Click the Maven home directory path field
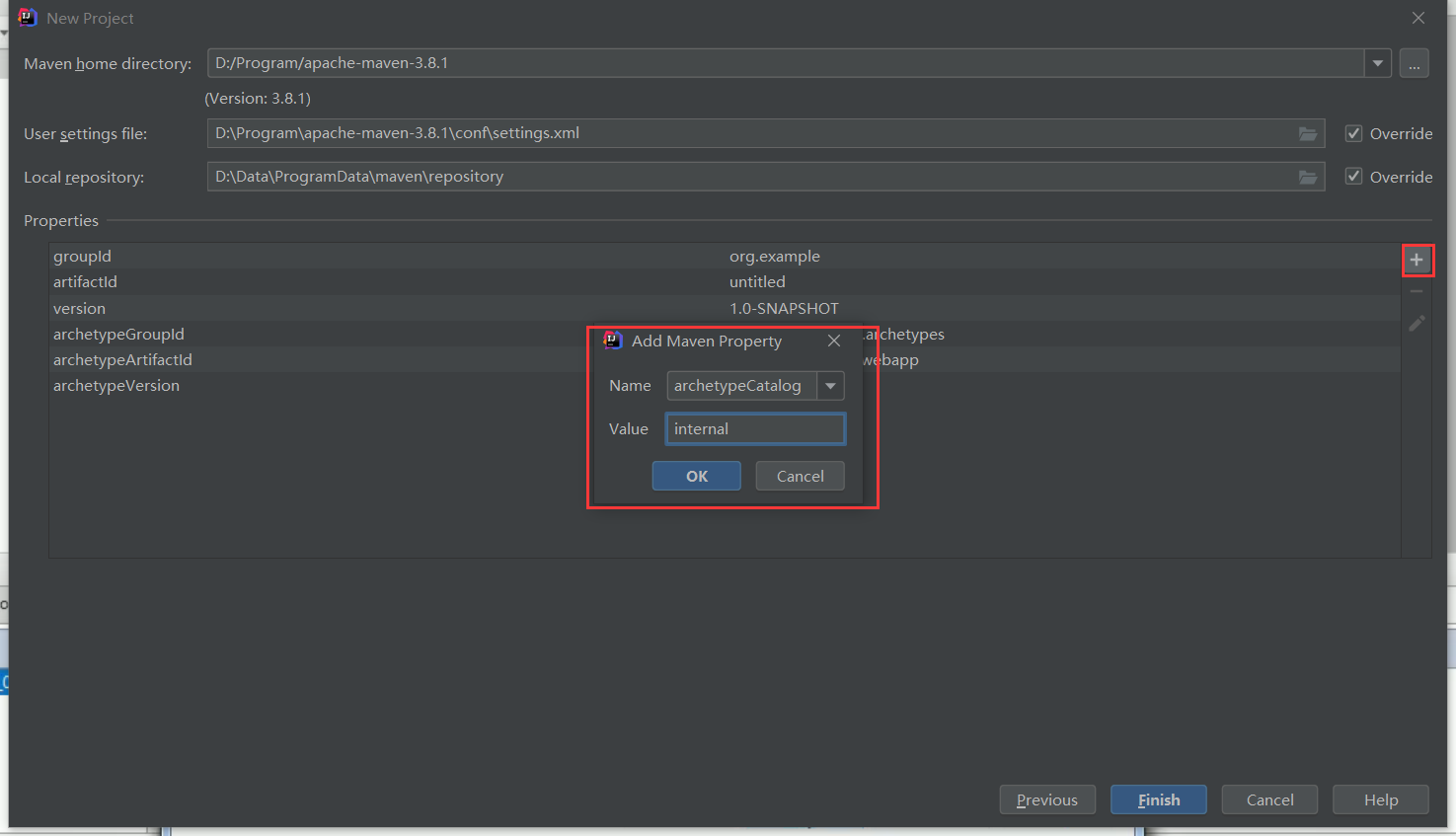The height and width of the screenshot is (836, 1456). (x=786, y=63)
